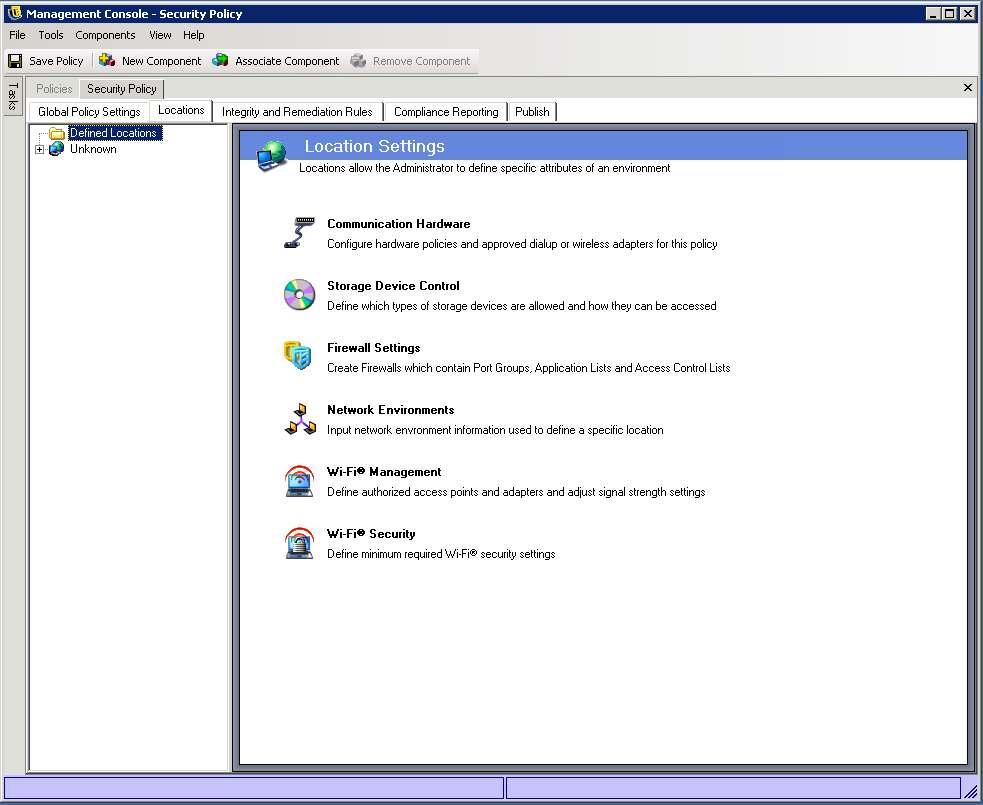
Task: Open the Compliance Reporting tab
Action: click(x=446, y=112)
